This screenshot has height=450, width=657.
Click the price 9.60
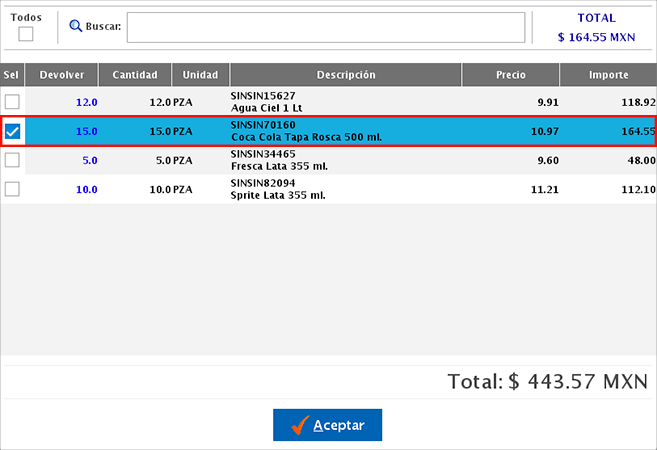click(548, 160)
